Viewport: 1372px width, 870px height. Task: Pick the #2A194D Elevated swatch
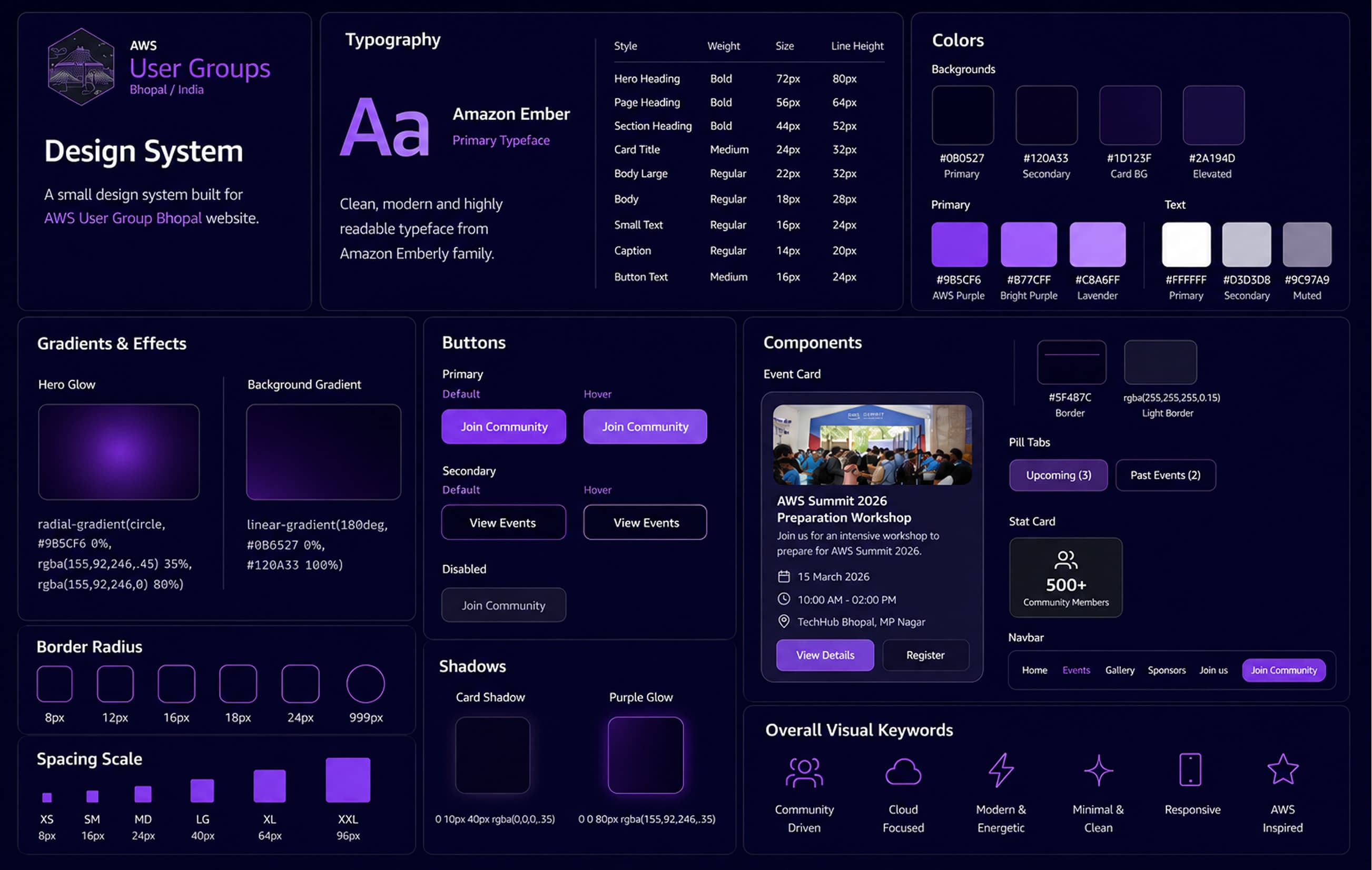click(x=1213, y=115)
